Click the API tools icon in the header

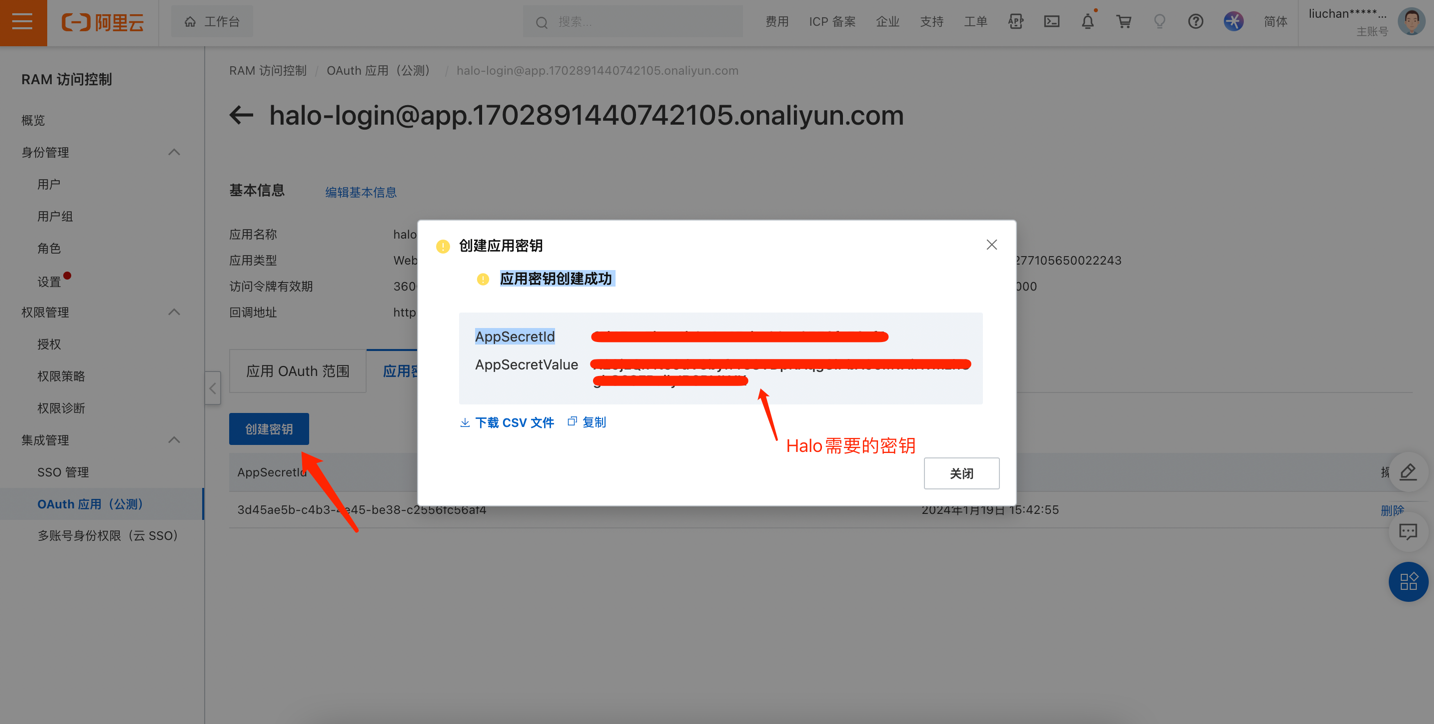pos(1015,21)
